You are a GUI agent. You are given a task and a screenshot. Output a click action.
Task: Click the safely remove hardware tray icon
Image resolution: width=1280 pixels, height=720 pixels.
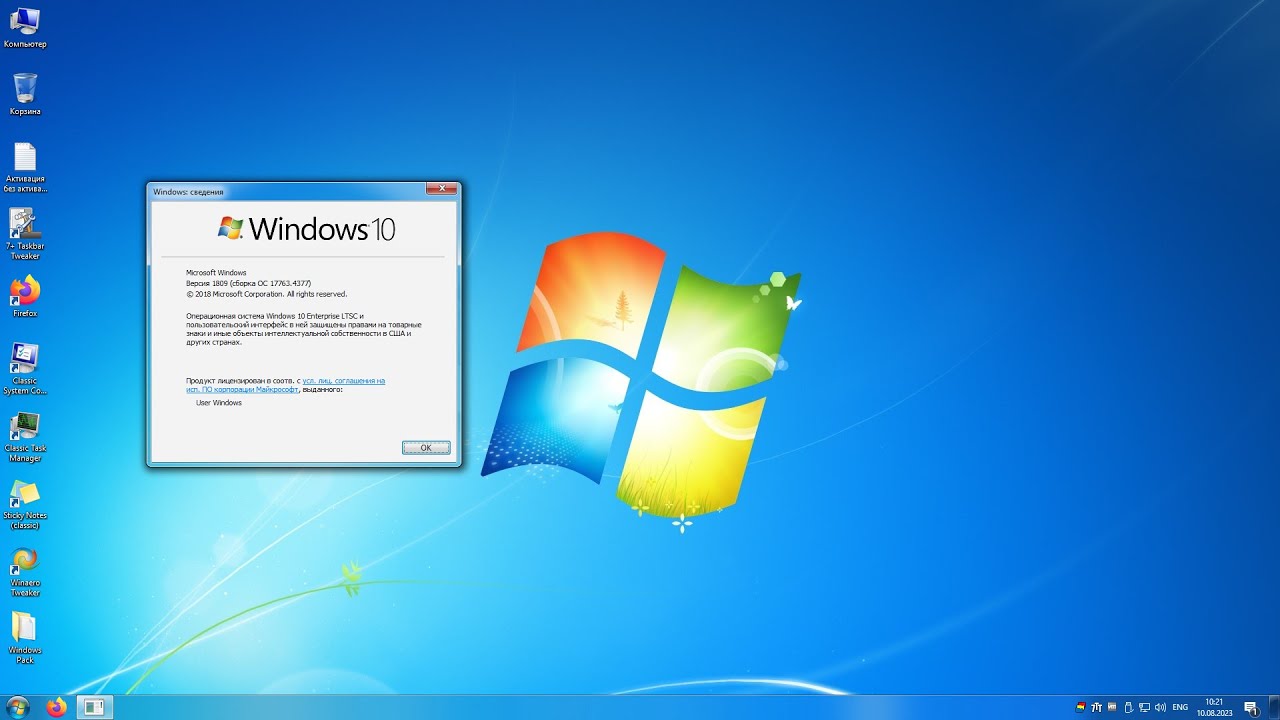(x=1129, y=707)
